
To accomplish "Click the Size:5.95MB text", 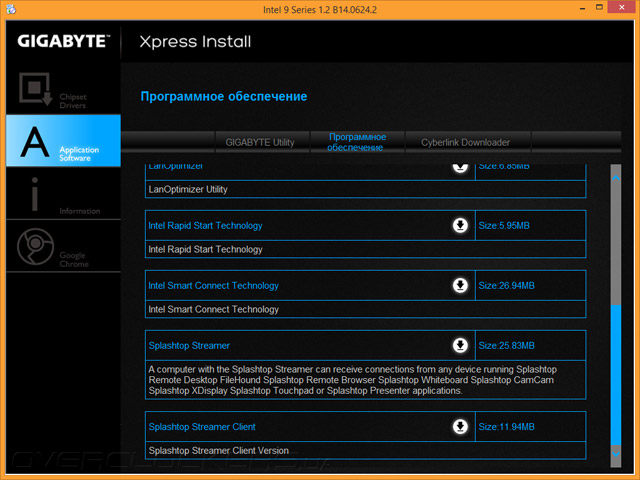I will pos(504,226).
